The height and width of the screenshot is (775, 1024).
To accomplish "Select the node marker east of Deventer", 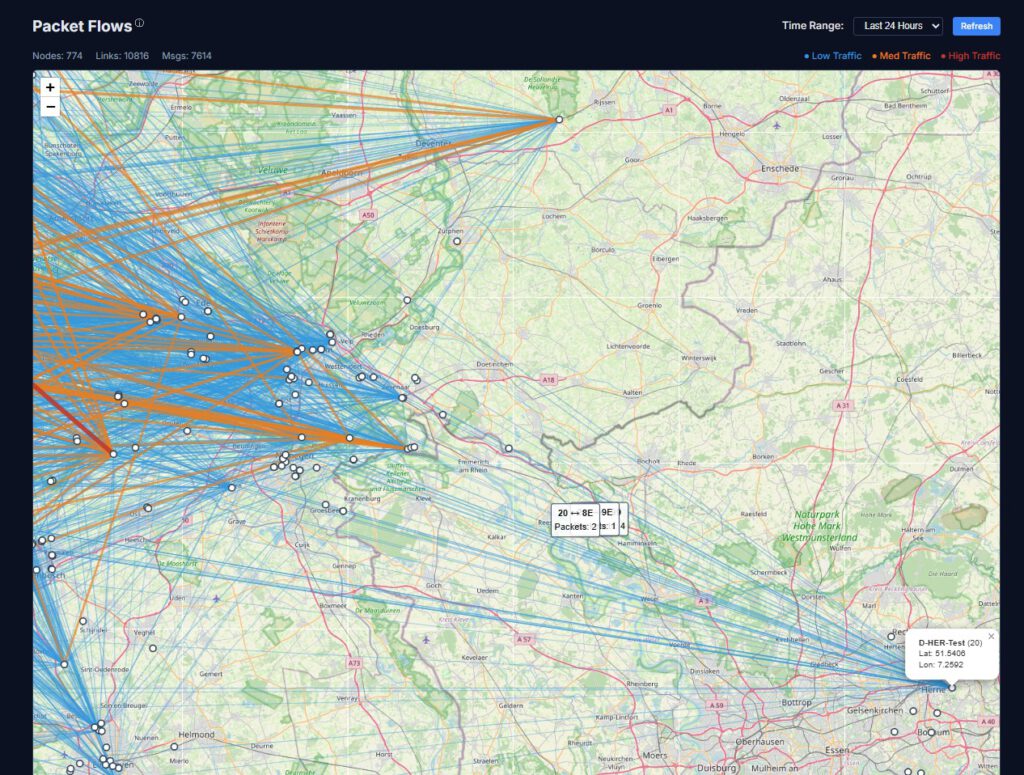I will click(x=559, y=120).
